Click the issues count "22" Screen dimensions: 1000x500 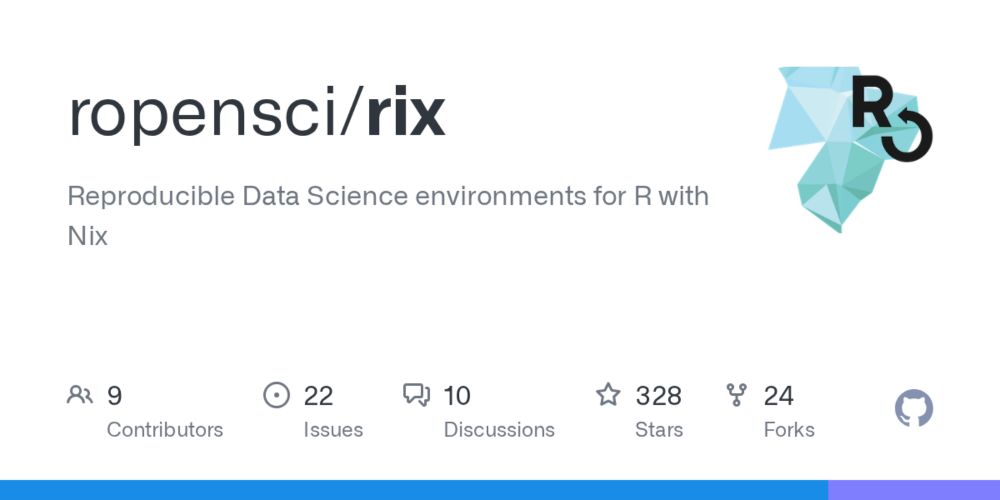[x=318, y=396]
